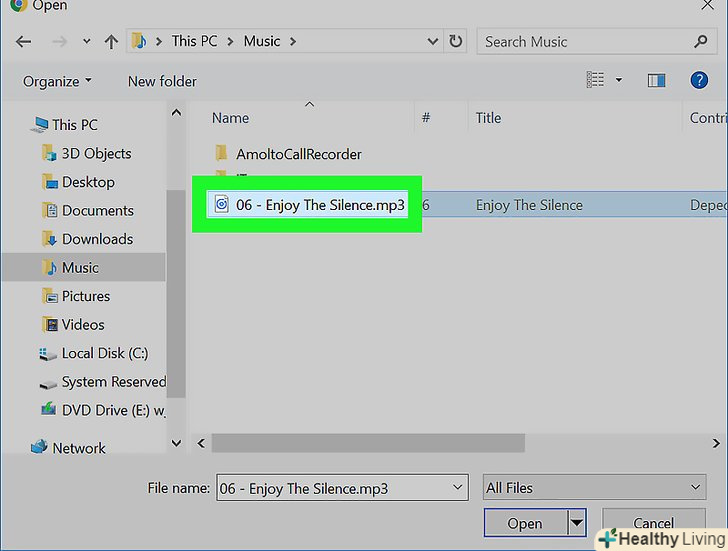
Task: Sort by the Name column header
Action: [x=230, y=118]
